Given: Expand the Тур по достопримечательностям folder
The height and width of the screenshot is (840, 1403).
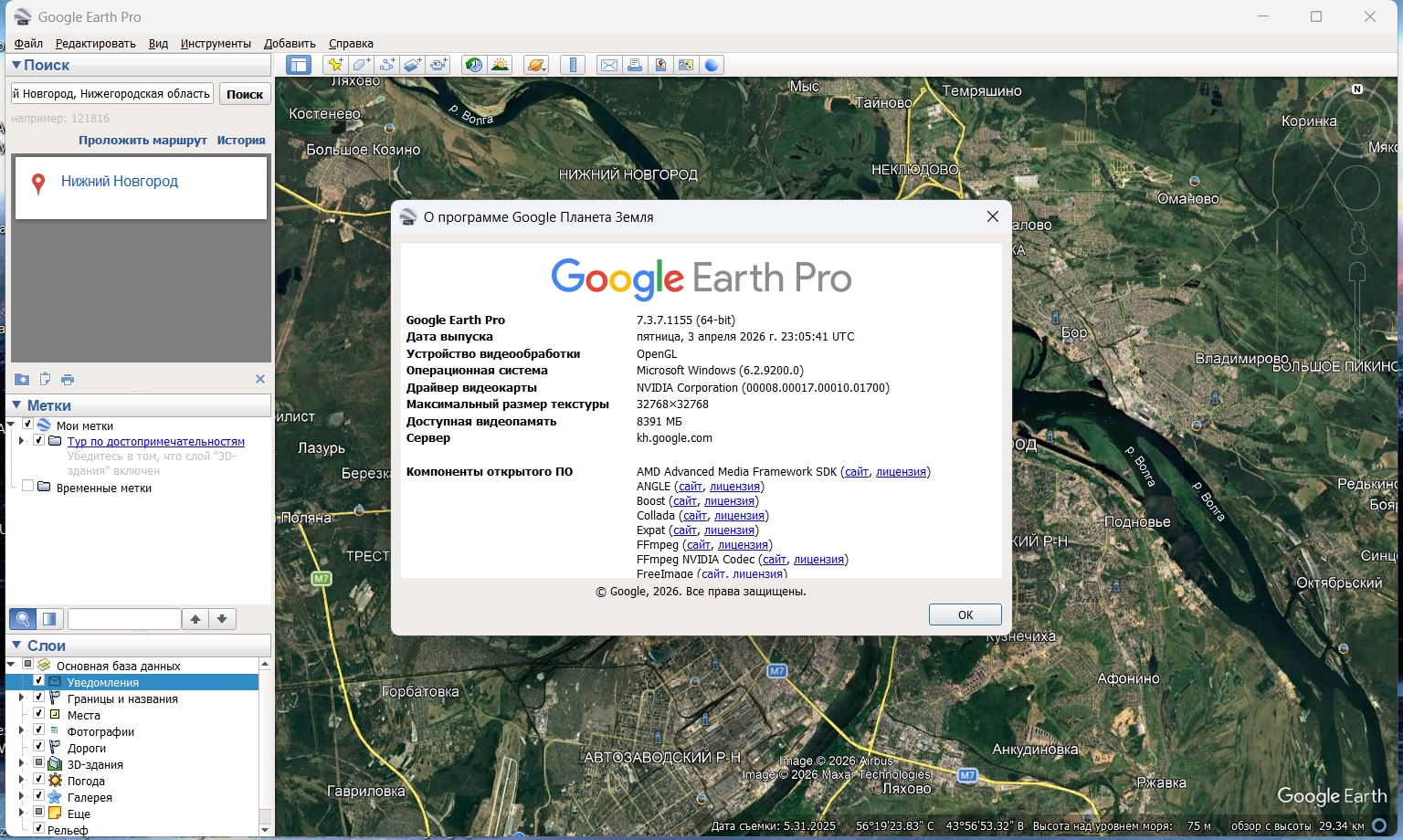Looking at the screenshot, I should tap(22, 441).
